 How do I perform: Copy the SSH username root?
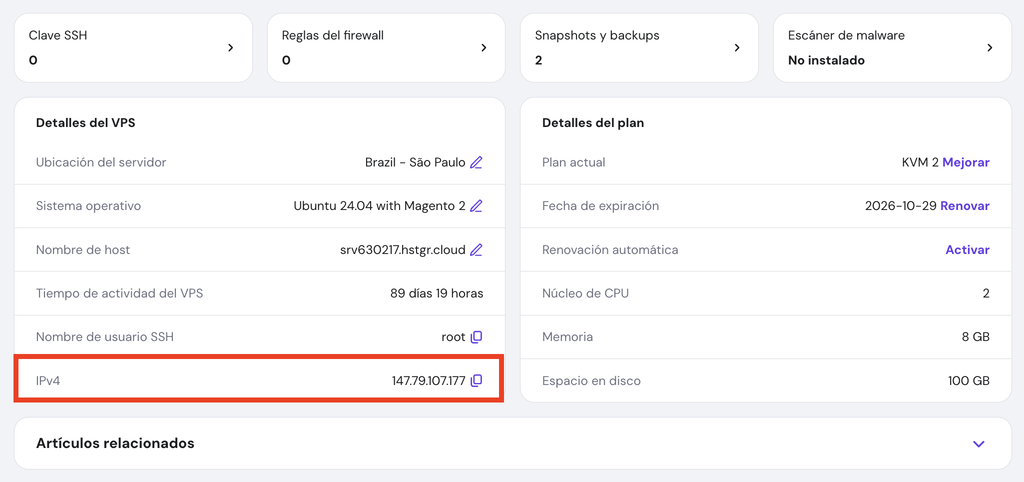[x=476, y=337]
